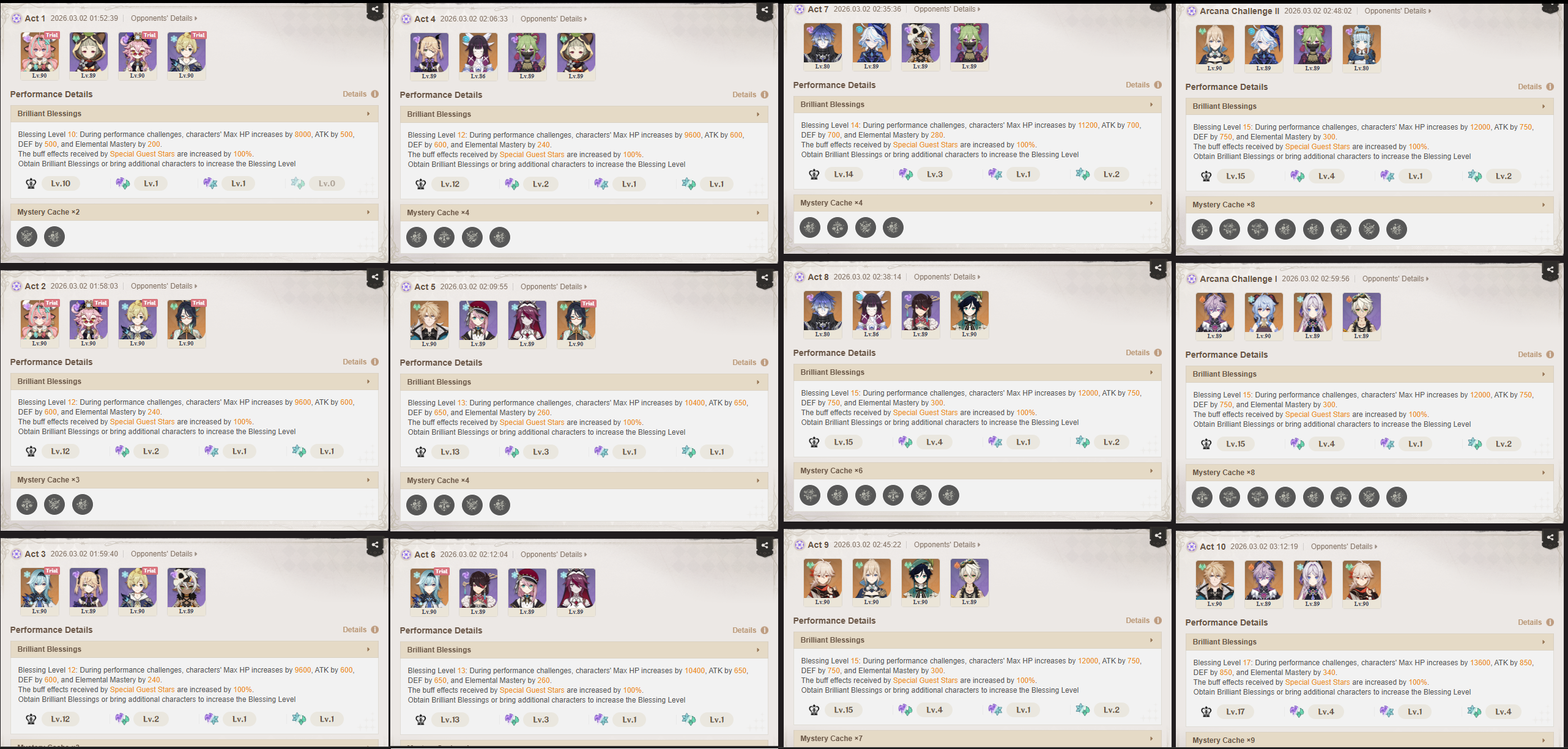This screenshot has height=749, width=1568.
Task: Expand Opponents' Details for Act 7
Action: 947,9
